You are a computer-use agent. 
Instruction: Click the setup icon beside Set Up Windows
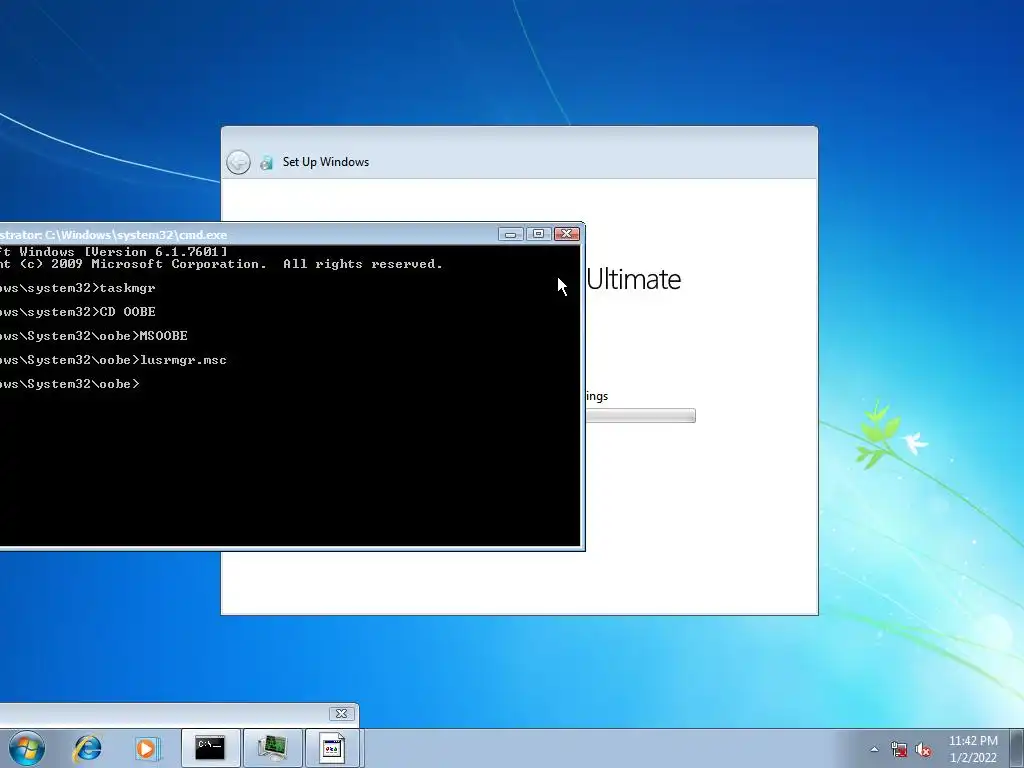pos(266,163)
